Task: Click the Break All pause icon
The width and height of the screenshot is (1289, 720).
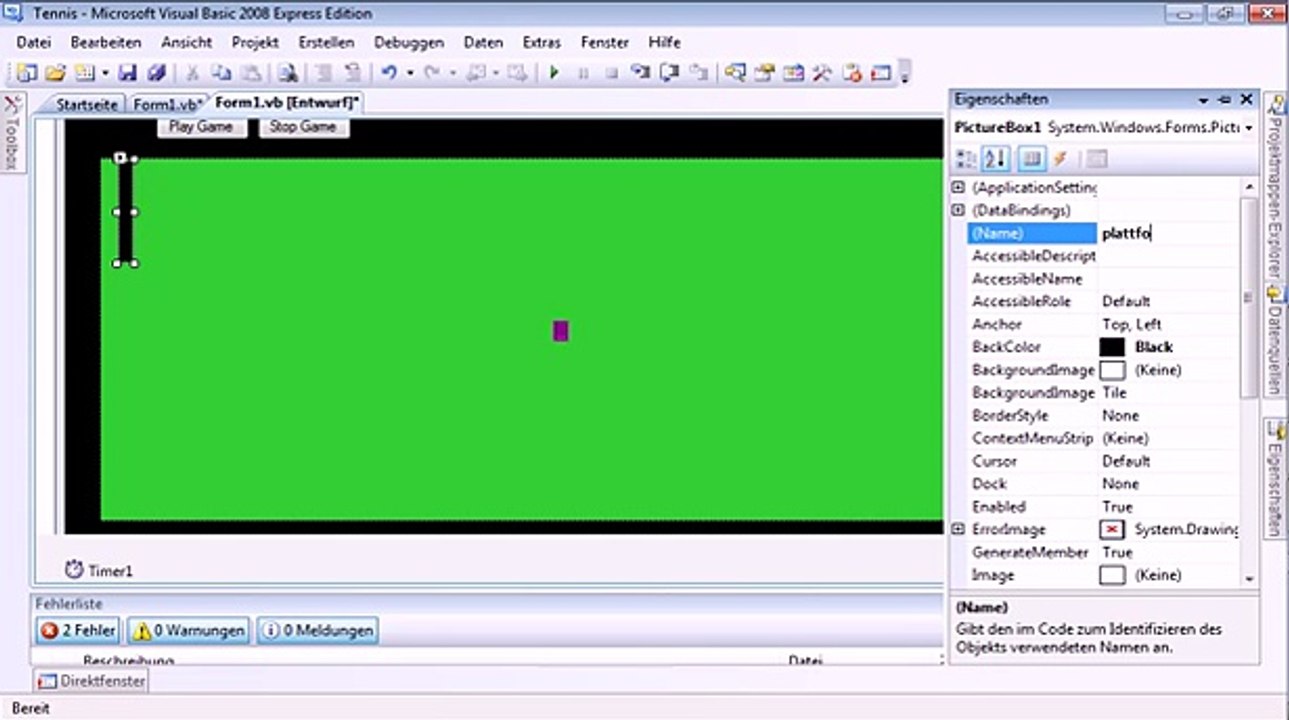Action: [x=584, y=73]
